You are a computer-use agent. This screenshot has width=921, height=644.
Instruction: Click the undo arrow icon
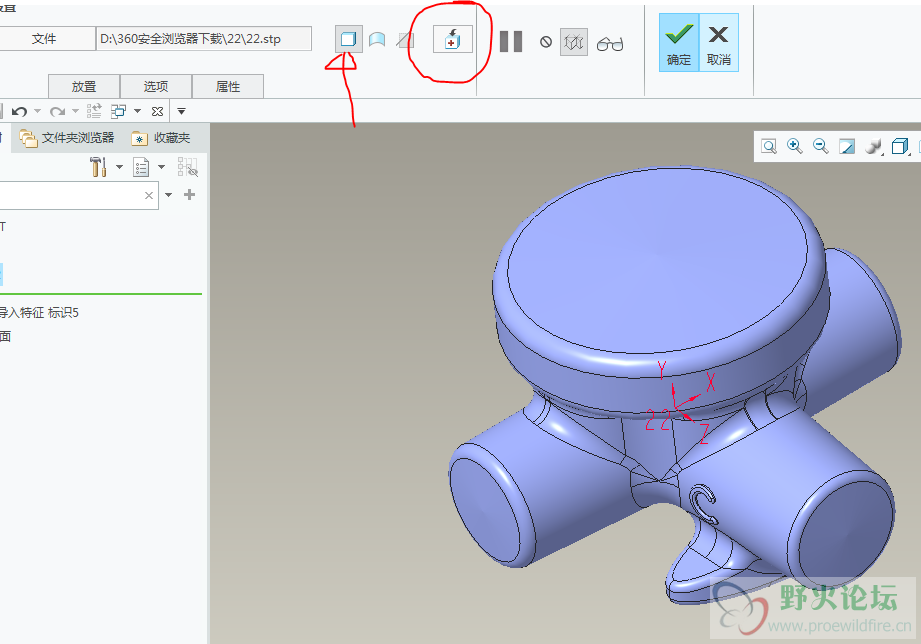coord(19,111)
